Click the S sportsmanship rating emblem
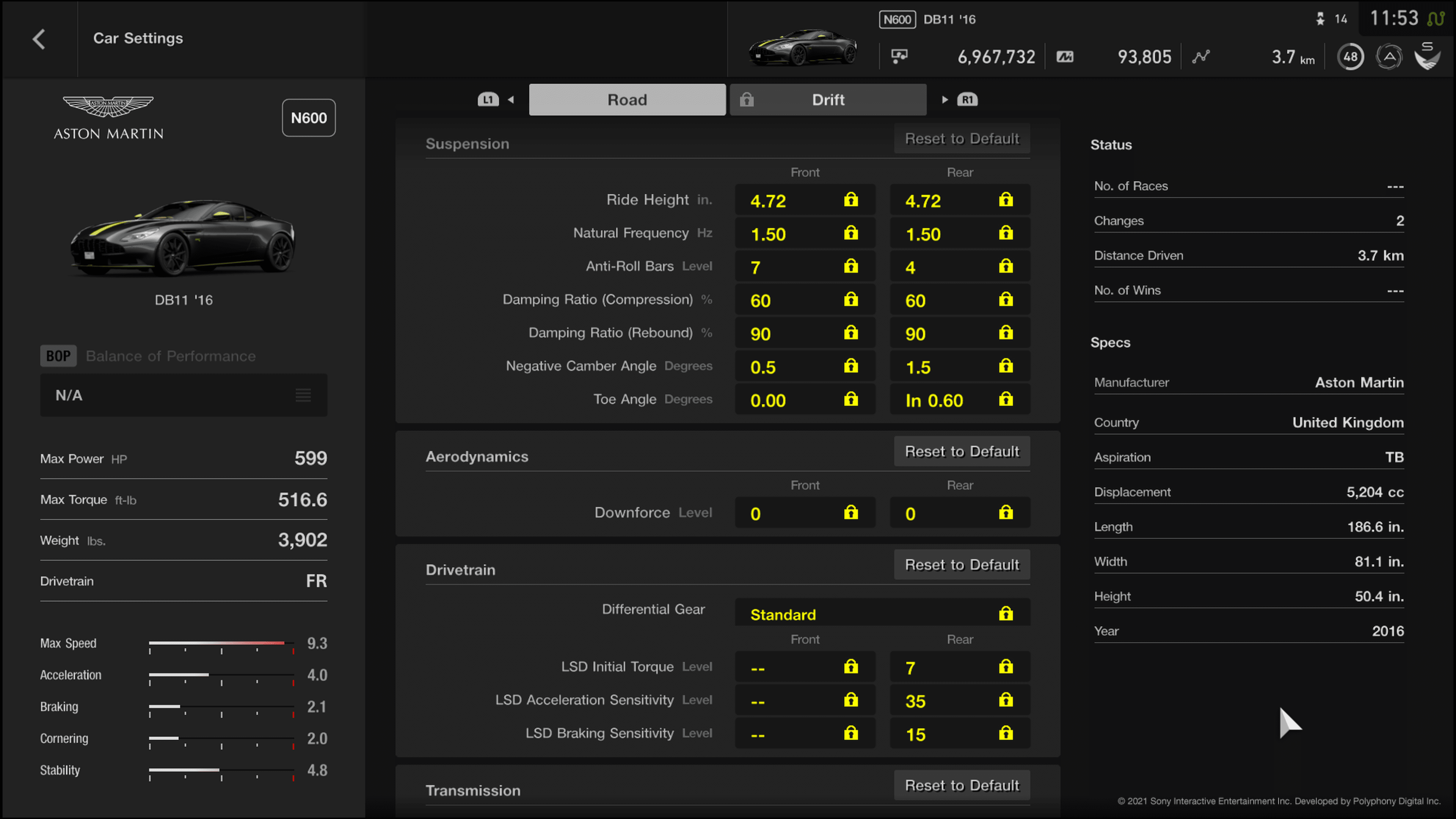Screen dimensions: 1456x819 [1427, 56]
